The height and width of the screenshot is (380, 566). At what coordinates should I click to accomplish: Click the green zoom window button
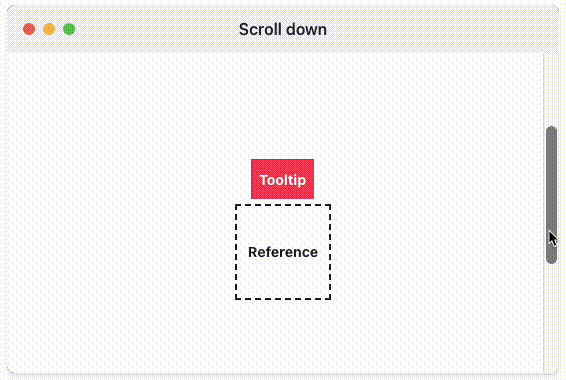click(x=69, y=29)
